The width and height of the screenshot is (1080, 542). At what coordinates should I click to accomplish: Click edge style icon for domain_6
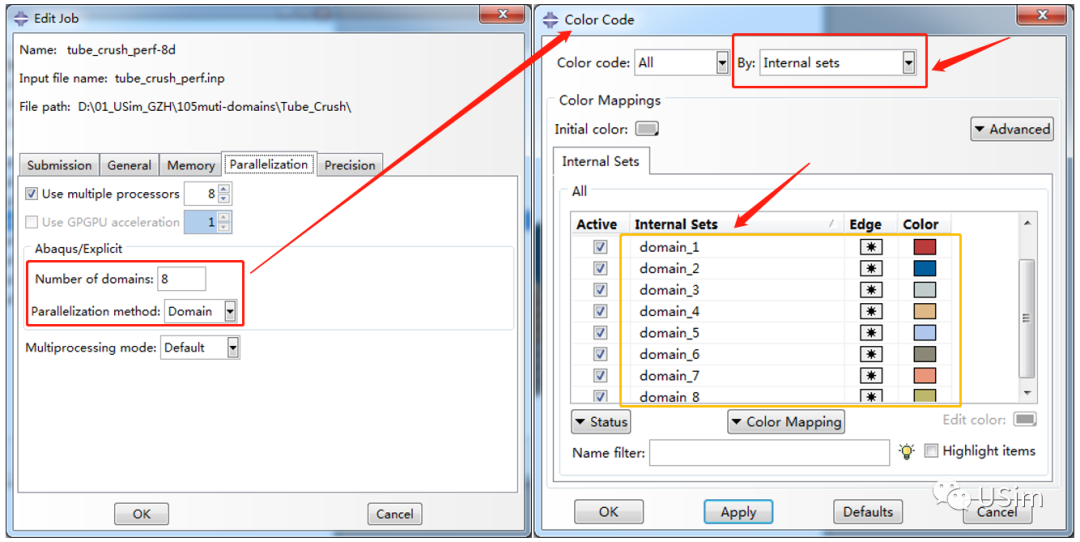(871, 354)
